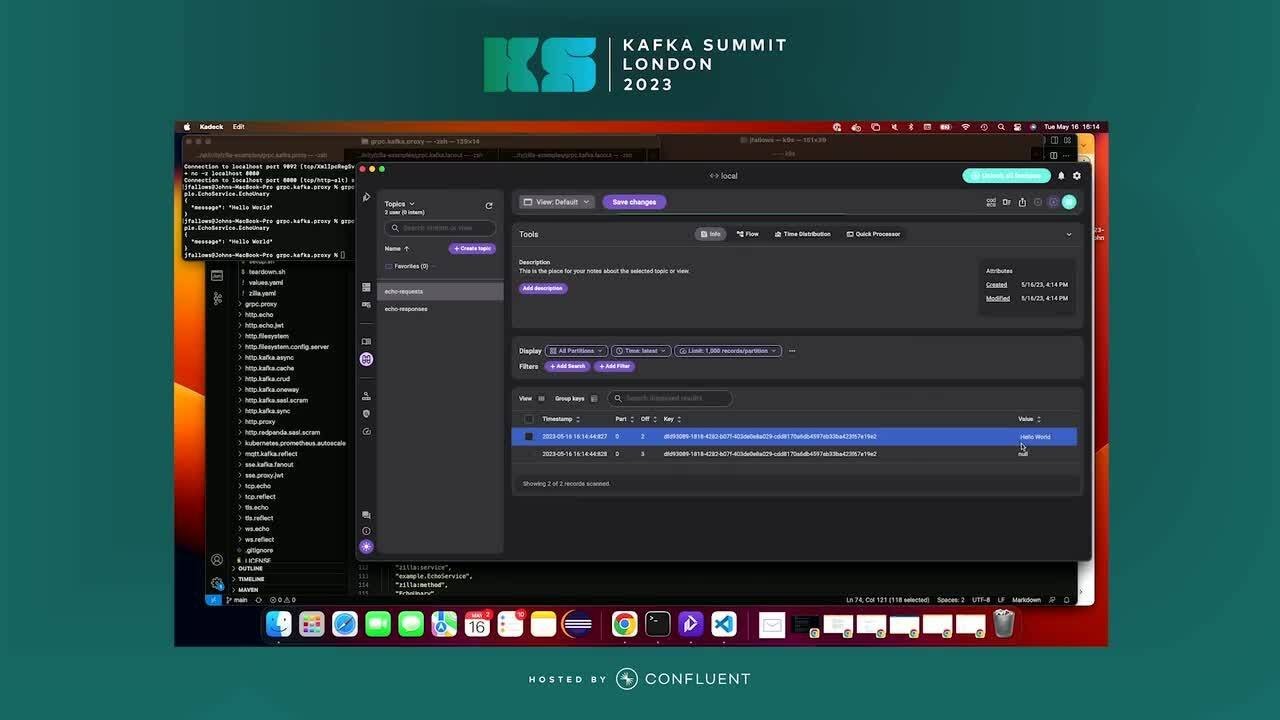1280x720 pixels.
Task: Switch to the Info tab
Action: [710, 234]
